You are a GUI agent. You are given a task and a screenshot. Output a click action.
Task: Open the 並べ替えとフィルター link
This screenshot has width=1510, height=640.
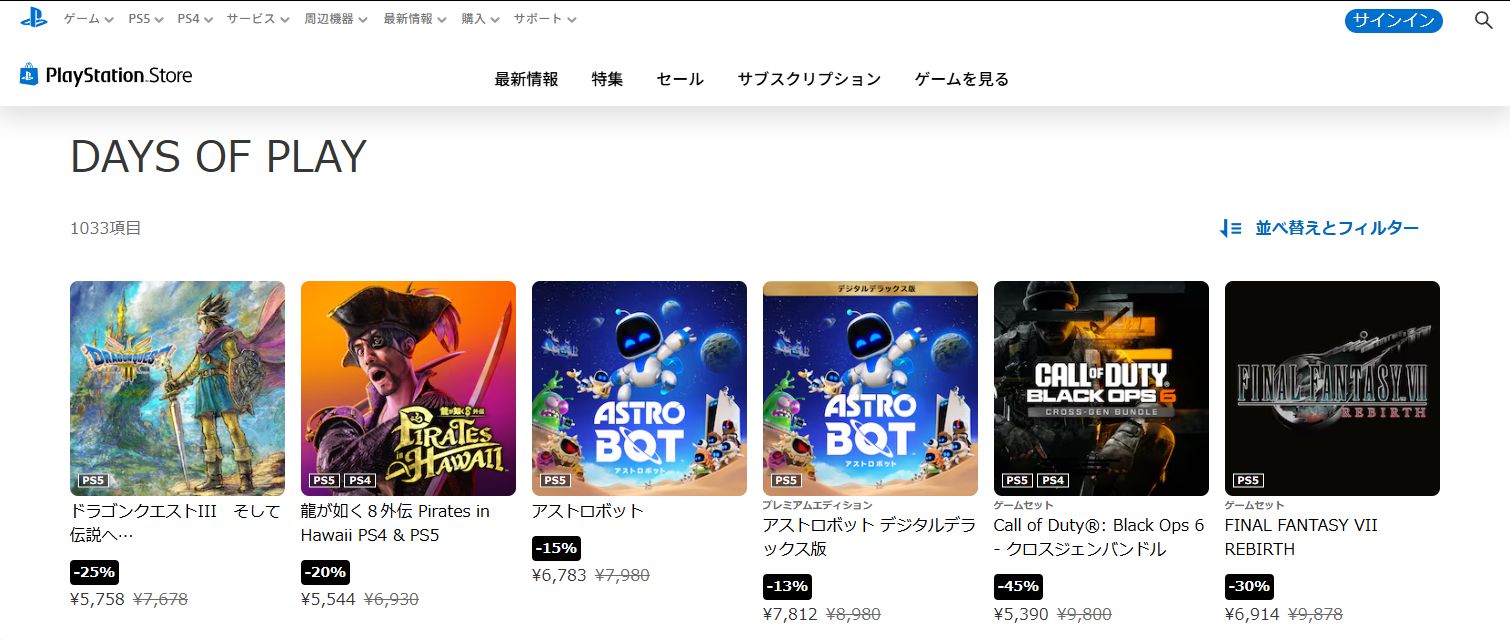(1337, 228)
